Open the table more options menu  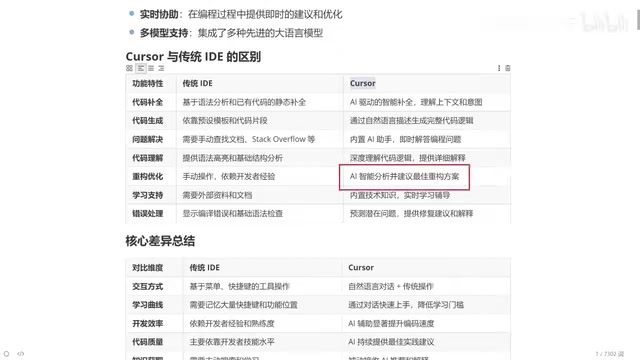499,68
